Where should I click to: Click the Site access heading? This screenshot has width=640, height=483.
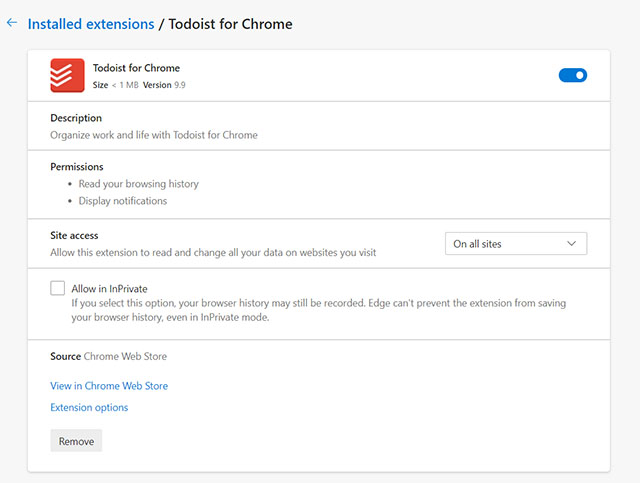74,236
